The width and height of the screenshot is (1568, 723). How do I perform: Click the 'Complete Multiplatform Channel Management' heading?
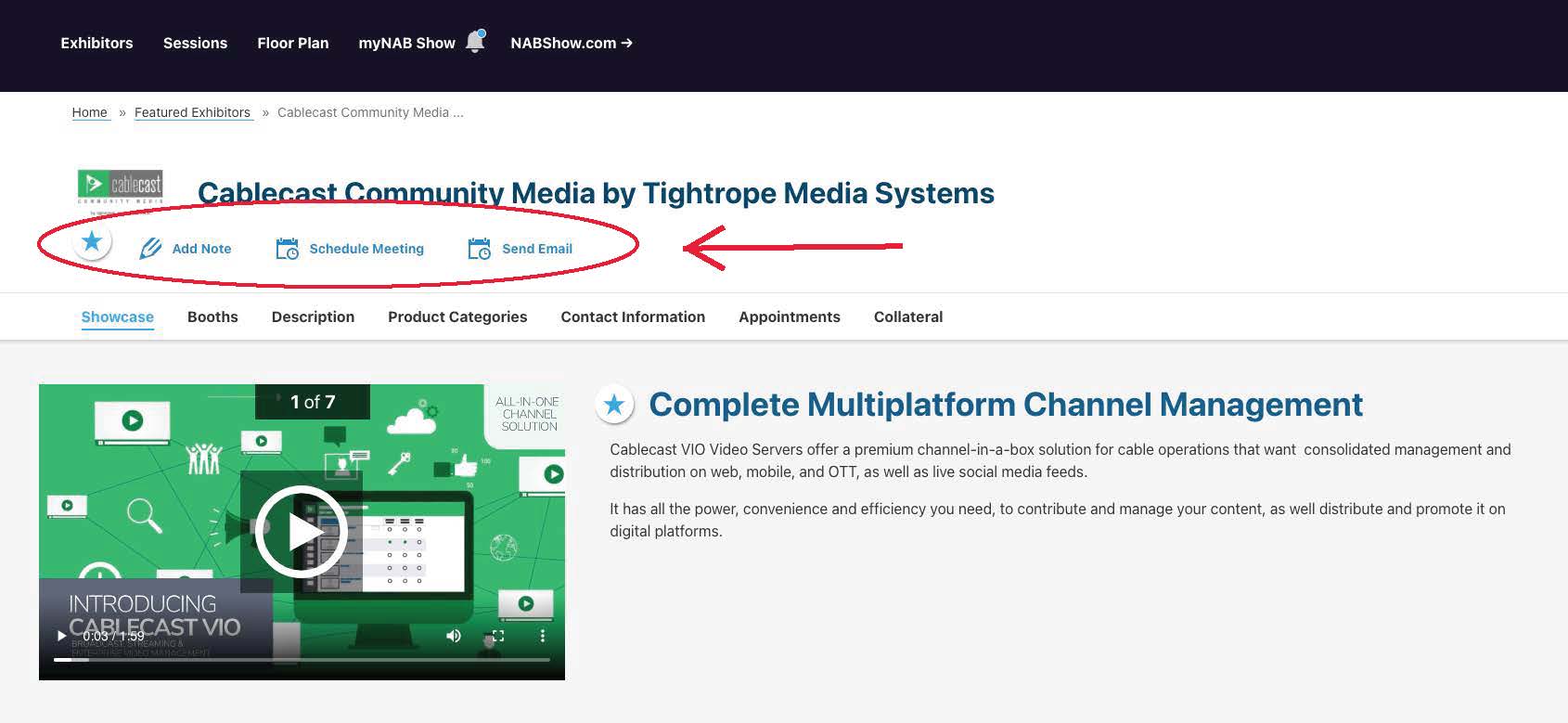[1006, 405]
